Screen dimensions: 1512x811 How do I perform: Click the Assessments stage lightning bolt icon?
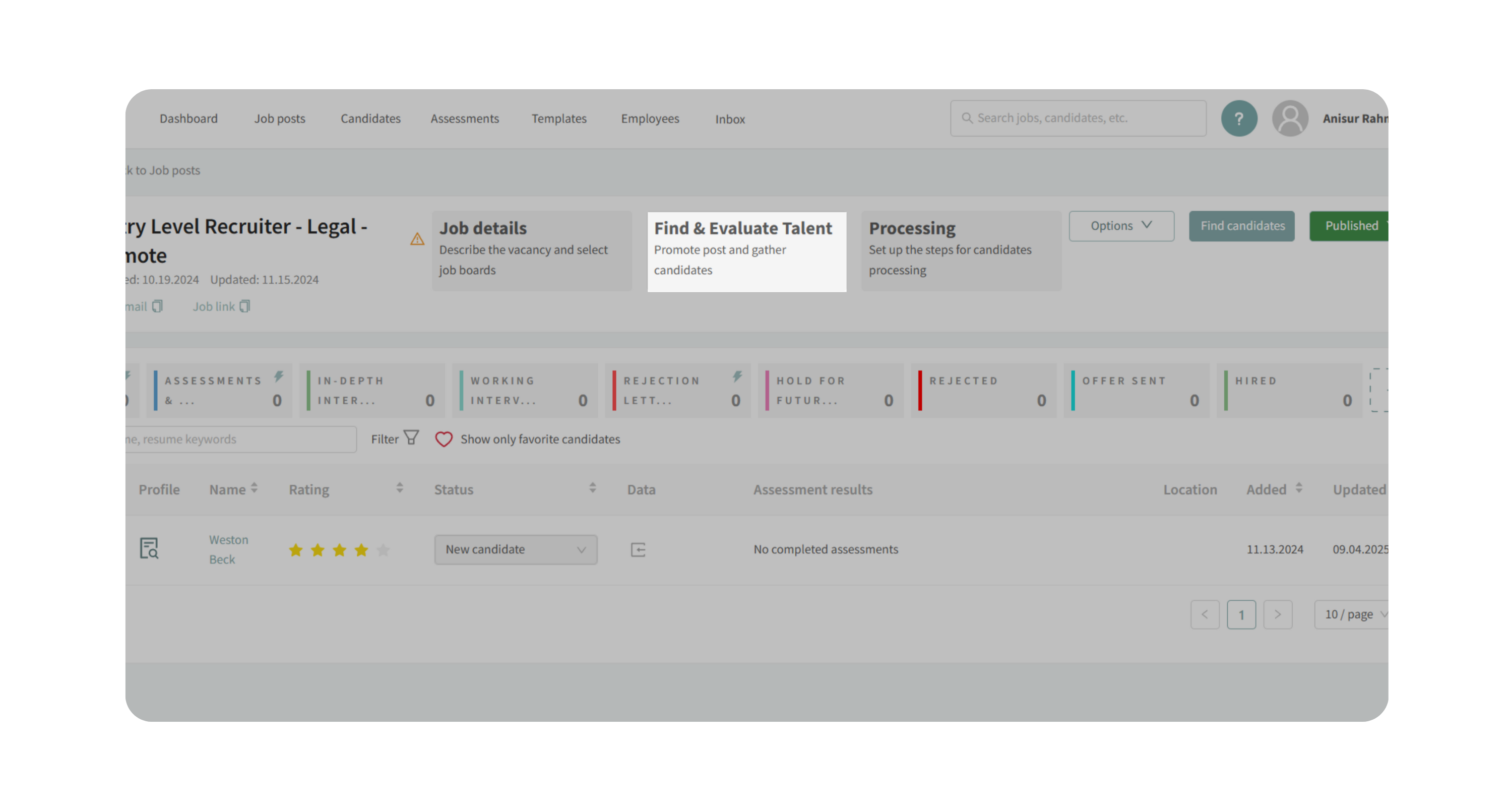coord(279,377)
